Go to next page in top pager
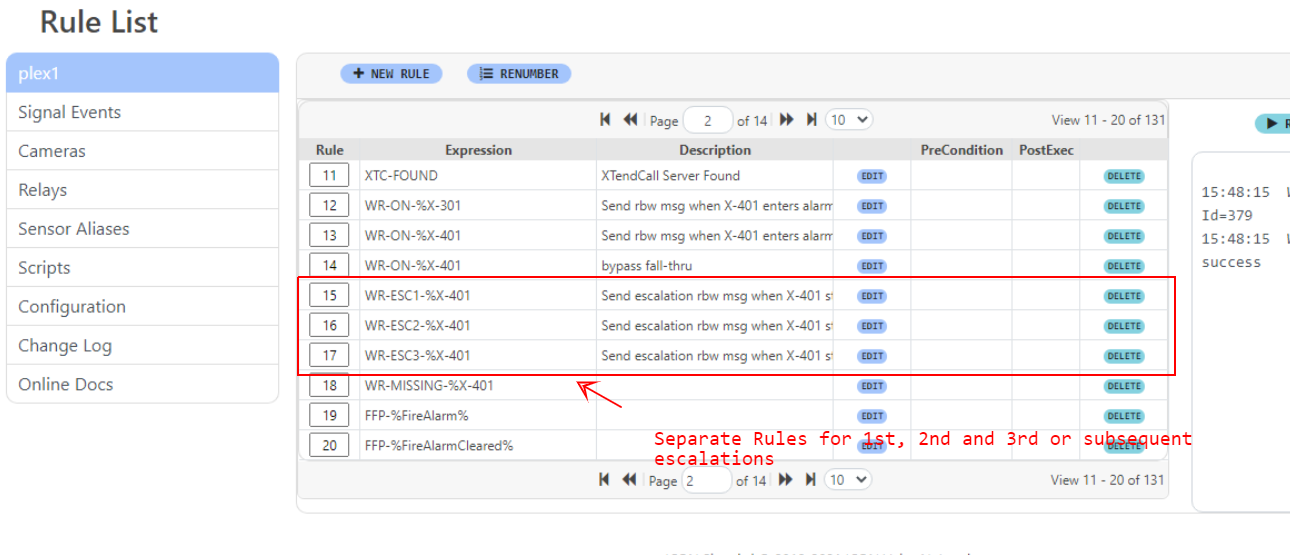Screen dimensions: 1290x555 click(787, 120)
